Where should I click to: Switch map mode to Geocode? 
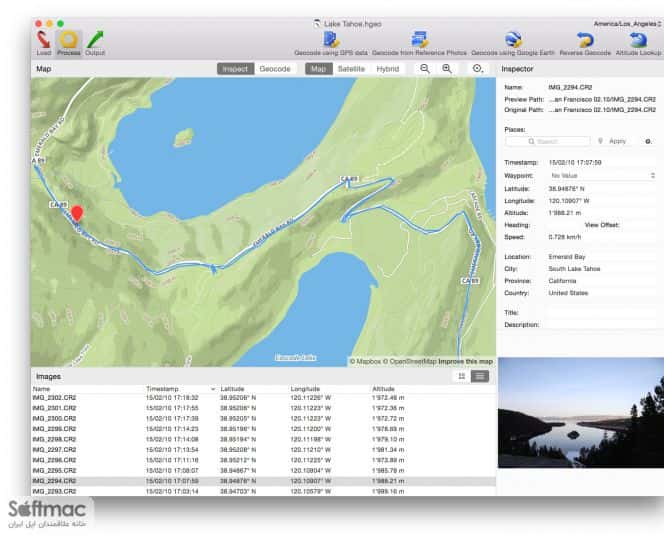pyautogui.click(x=275, y=69)
